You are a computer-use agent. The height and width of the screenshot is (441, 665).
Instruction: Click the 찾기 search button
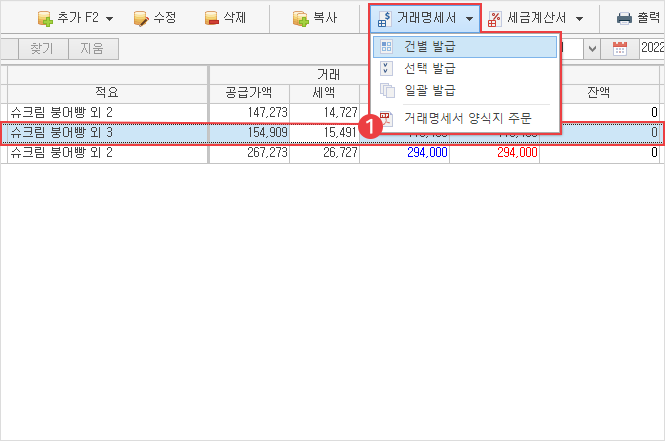(x=42, y=49)
